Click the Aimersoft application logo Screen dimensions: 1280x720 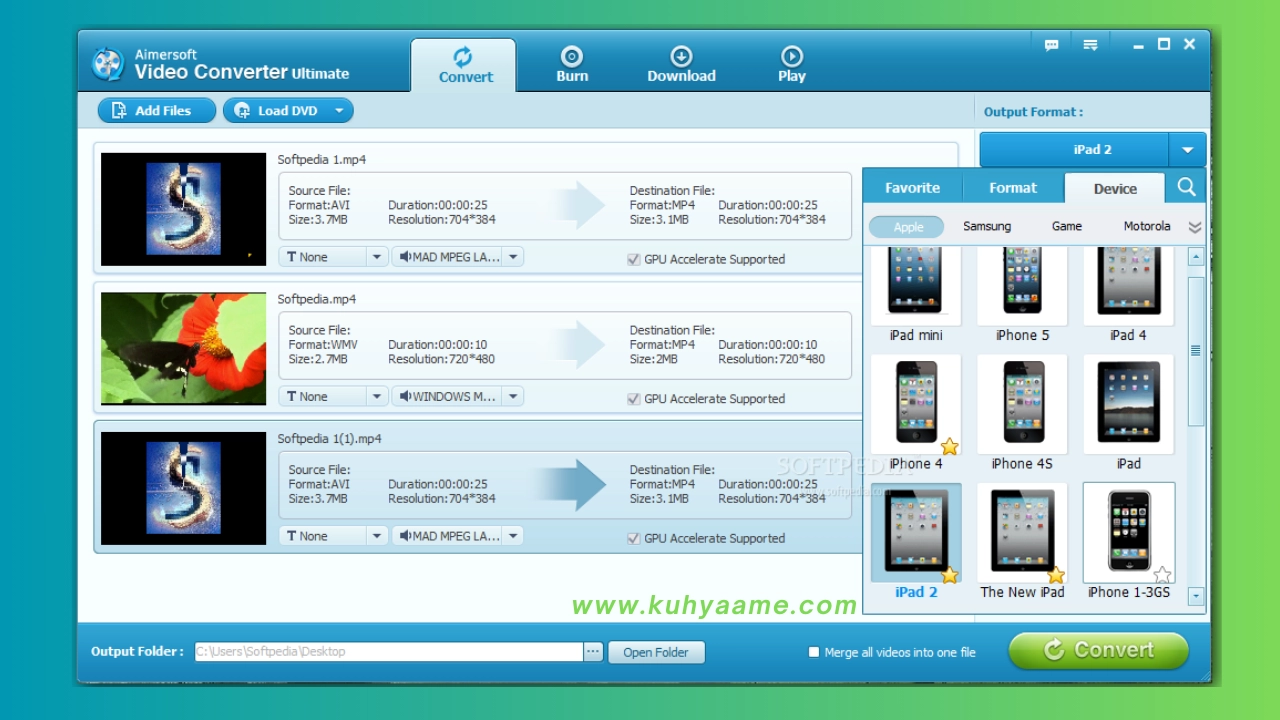click(x=107, y=64)
